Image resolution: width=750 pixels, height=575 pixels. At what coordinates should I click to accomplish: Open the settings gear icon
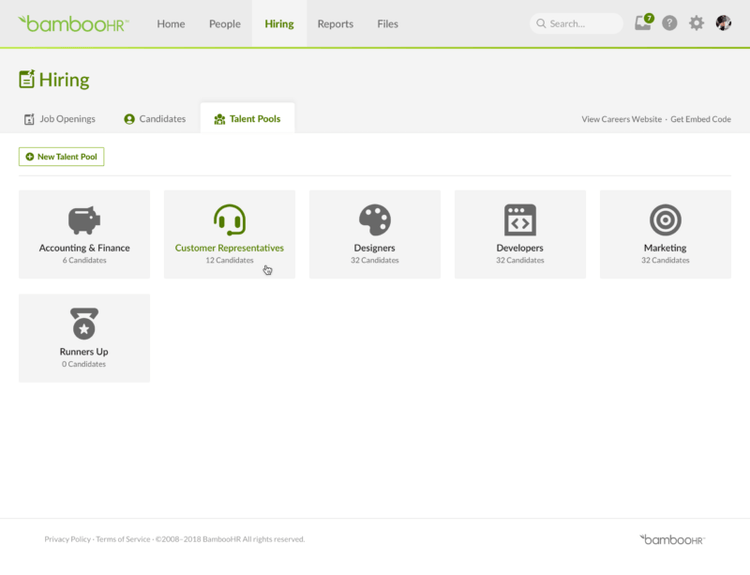(x=696, y=23)
